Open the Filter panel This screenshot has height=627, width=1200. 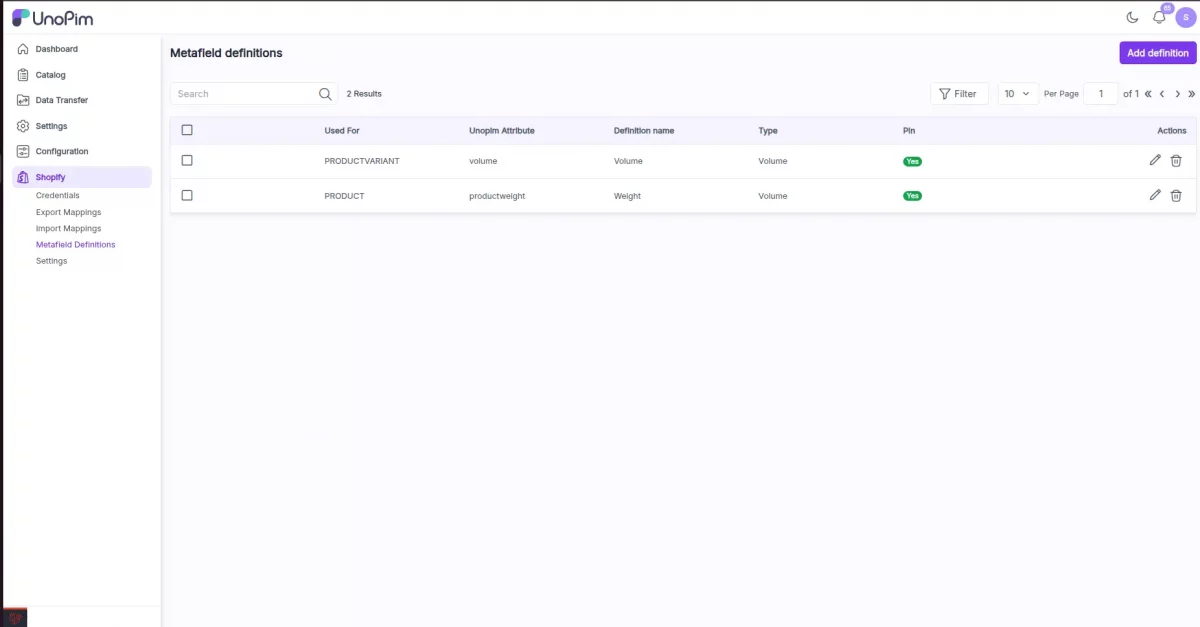[959, 93]
